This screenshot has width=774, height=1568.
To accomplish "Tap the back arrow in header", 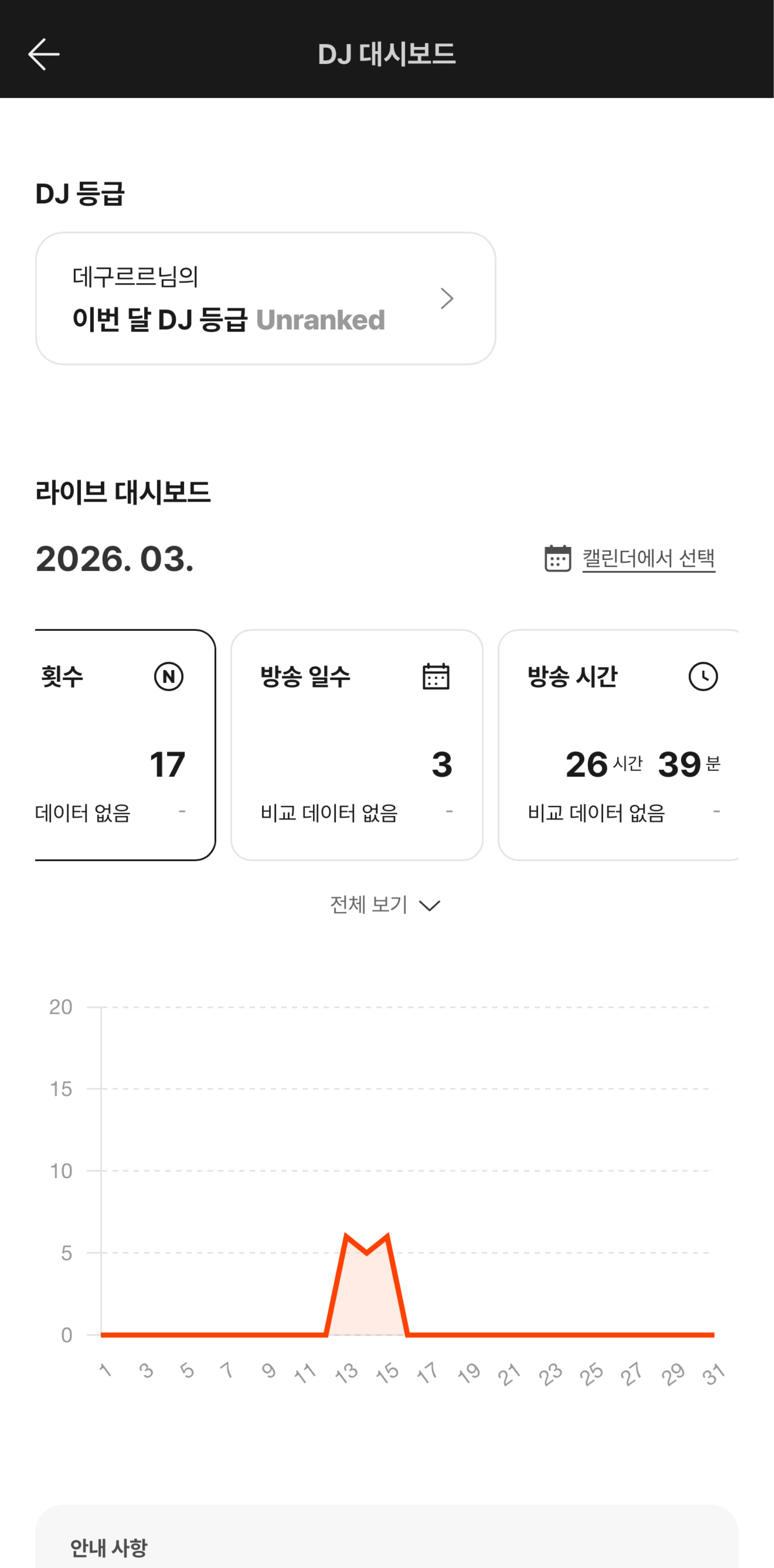I will pyautogui.click(x=44, y=54).
